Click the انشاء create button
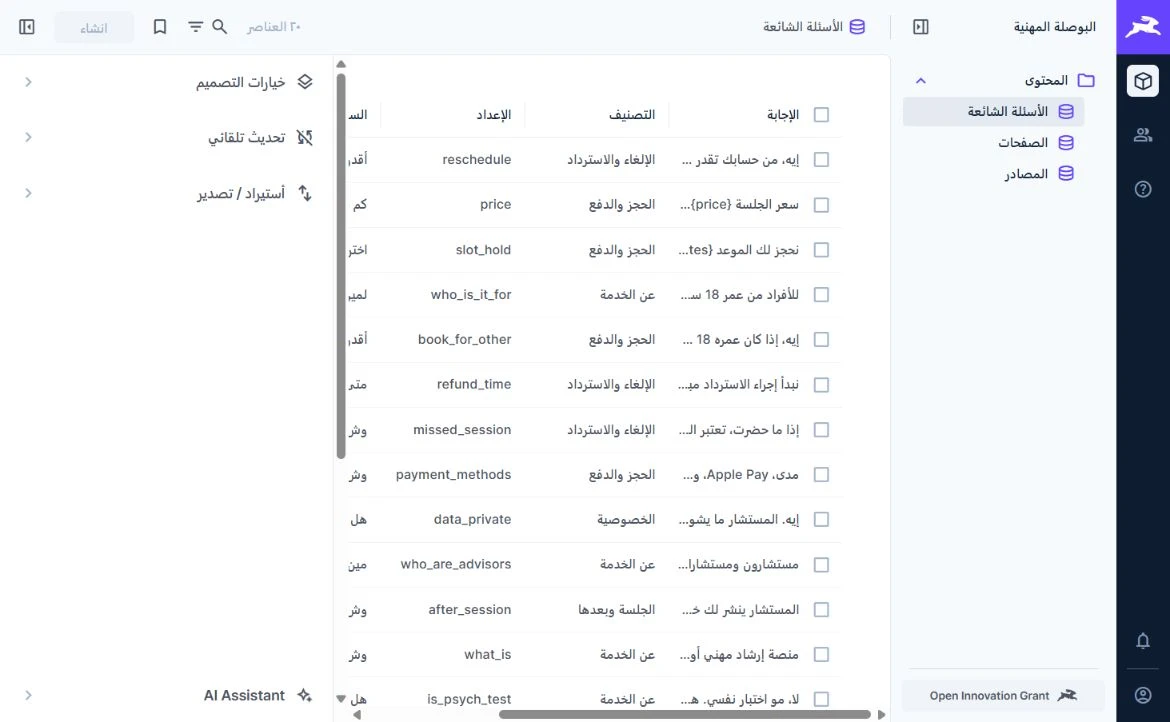This screenshot has height=722, width=1170. click(94, 28)
